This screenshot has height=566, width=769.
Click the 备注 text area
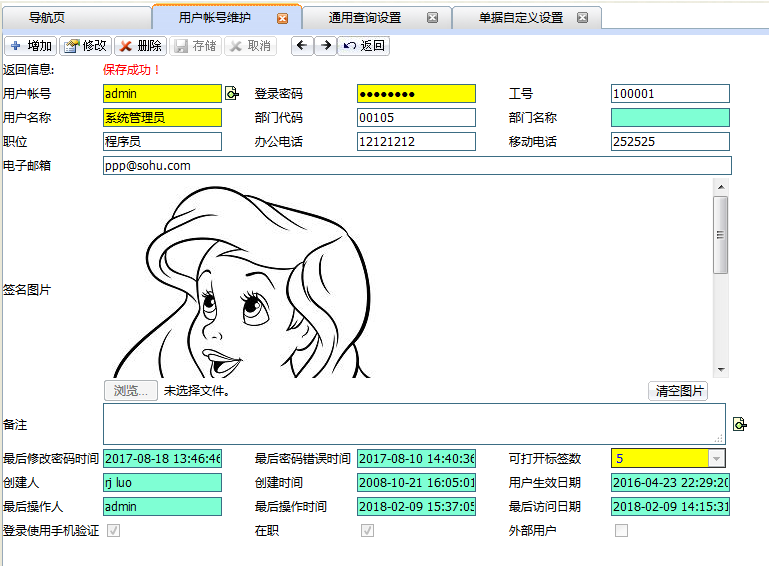pos(414,424)
